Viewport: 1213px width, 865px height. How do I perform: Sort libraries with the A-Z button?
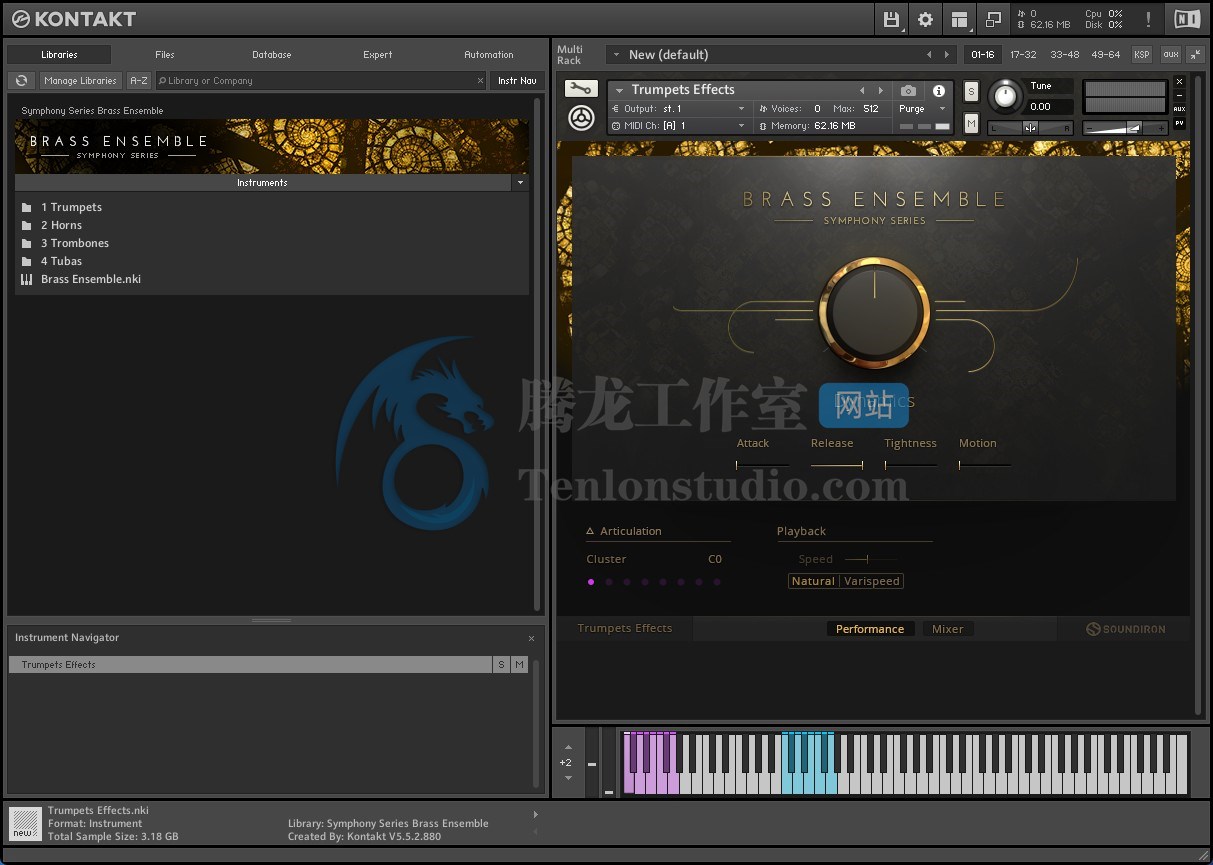pos(139,81)
